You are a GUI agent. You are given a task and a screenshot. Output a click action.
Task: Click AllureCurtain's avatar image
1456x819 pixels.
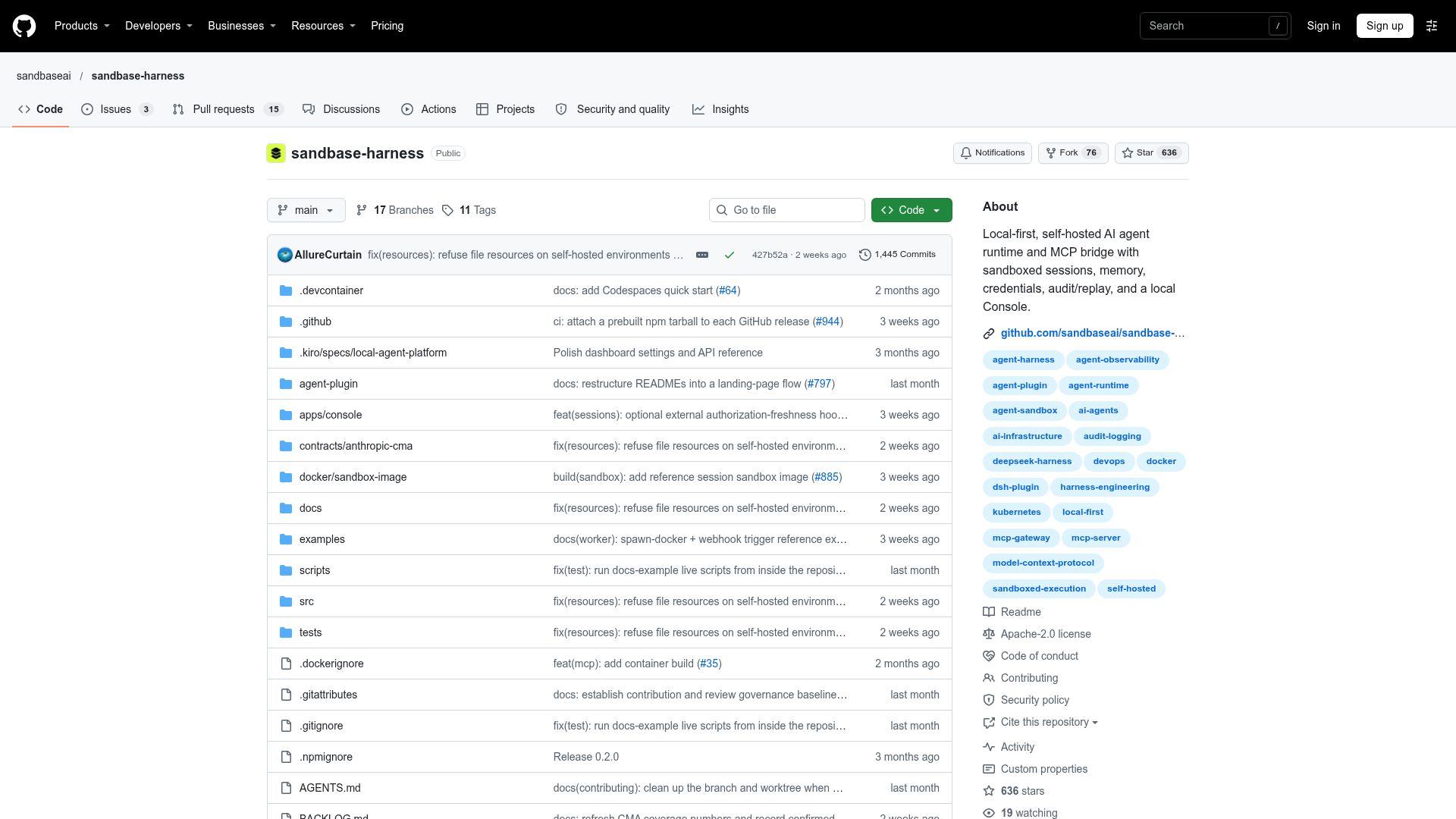click(x=285, y=255)
